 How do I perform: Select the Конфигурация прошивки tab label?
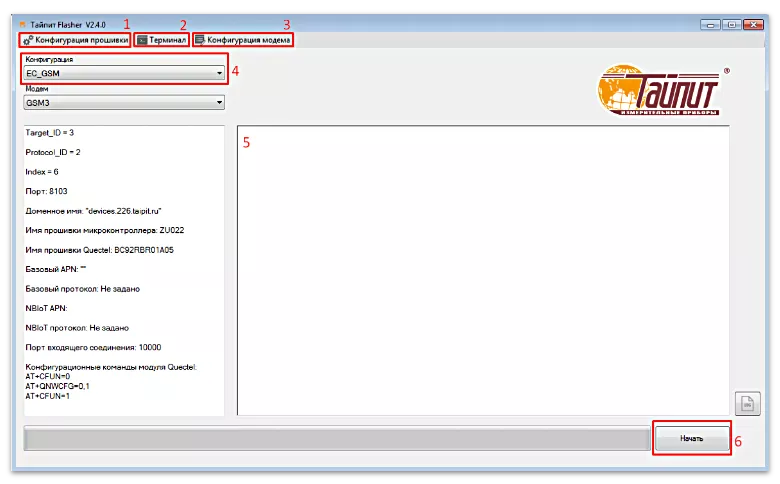click(x=82, y=40)
